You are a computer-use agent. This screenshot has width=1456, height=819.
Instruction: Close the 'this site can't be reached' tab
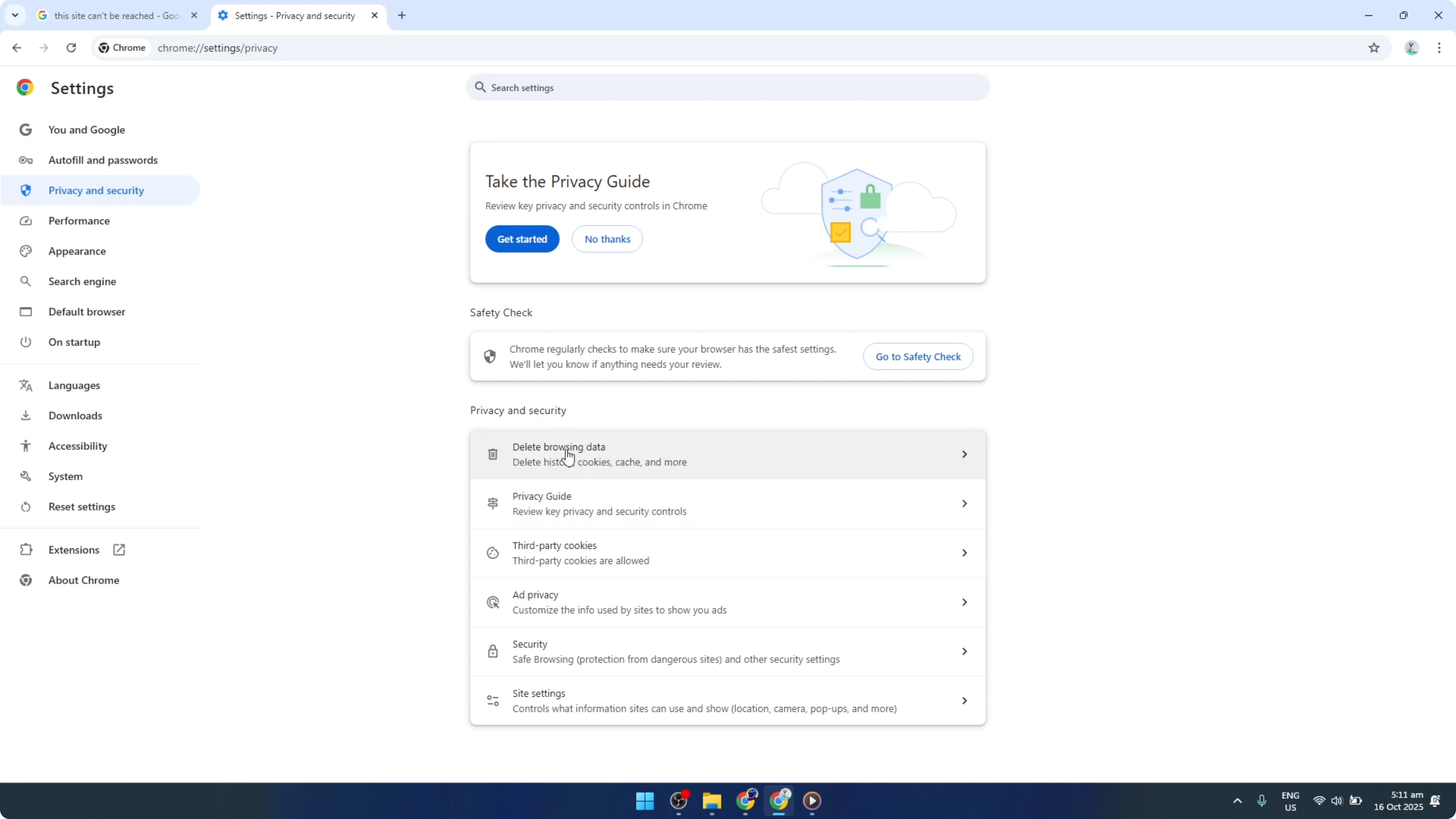click(x=194, y=16)
